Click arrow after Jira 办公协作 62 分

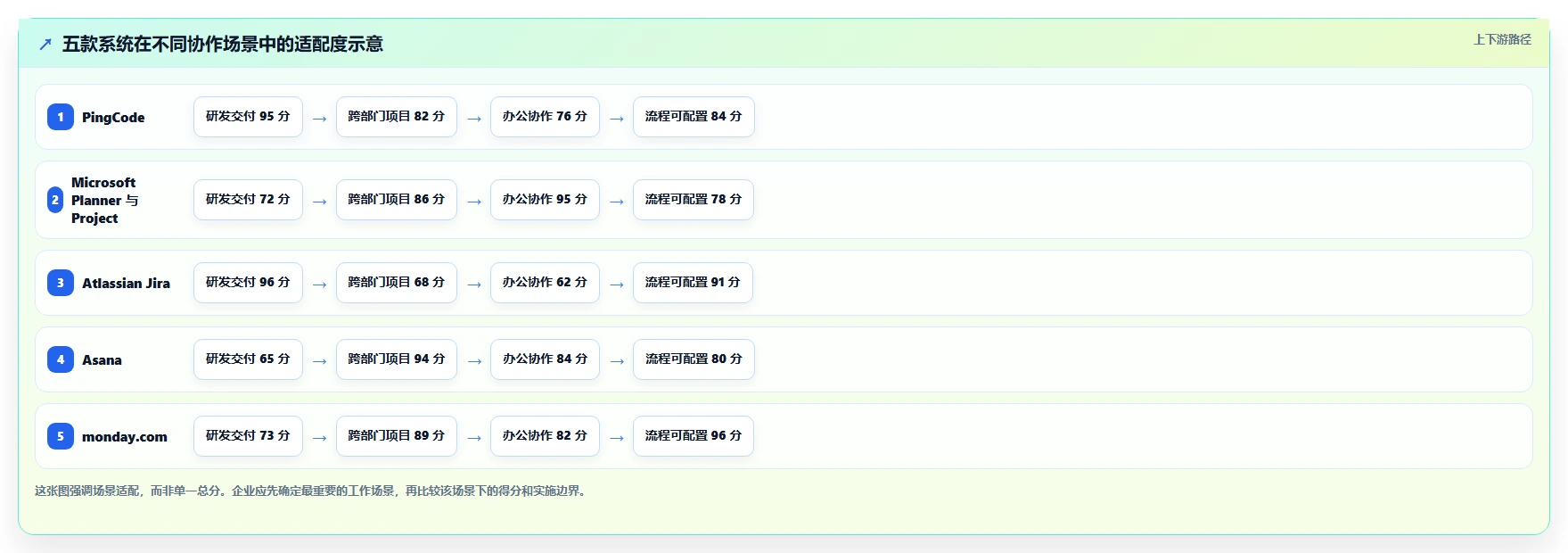point(617,285)
